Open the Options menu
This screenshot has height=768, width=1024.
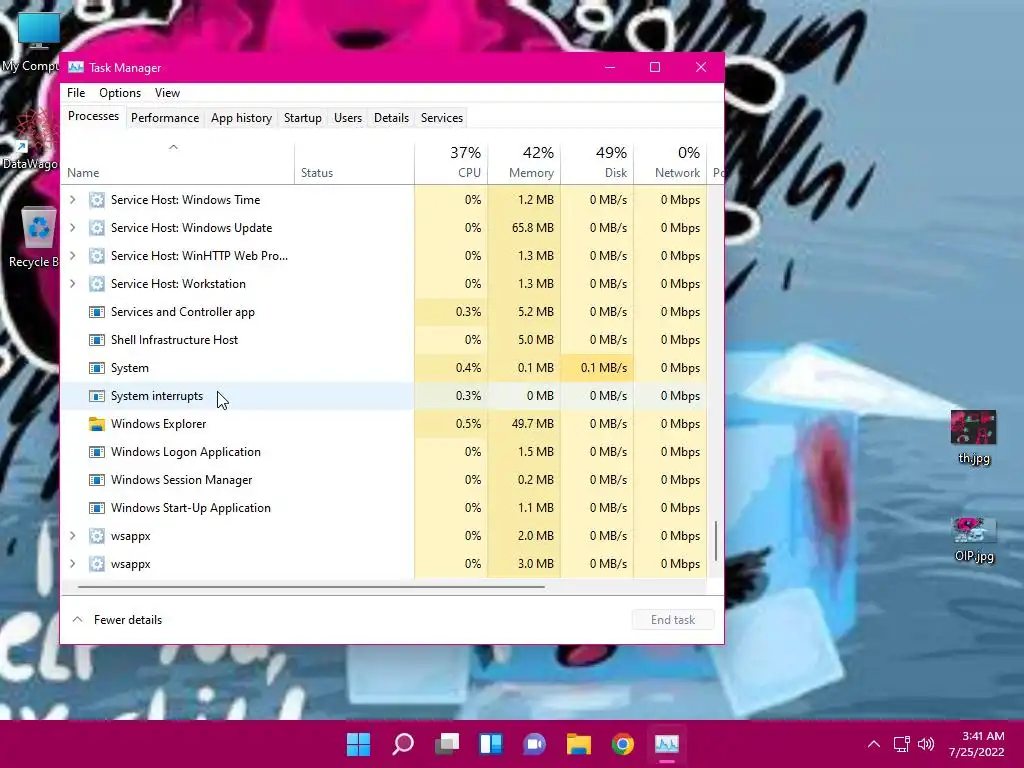tap(120, 93)
